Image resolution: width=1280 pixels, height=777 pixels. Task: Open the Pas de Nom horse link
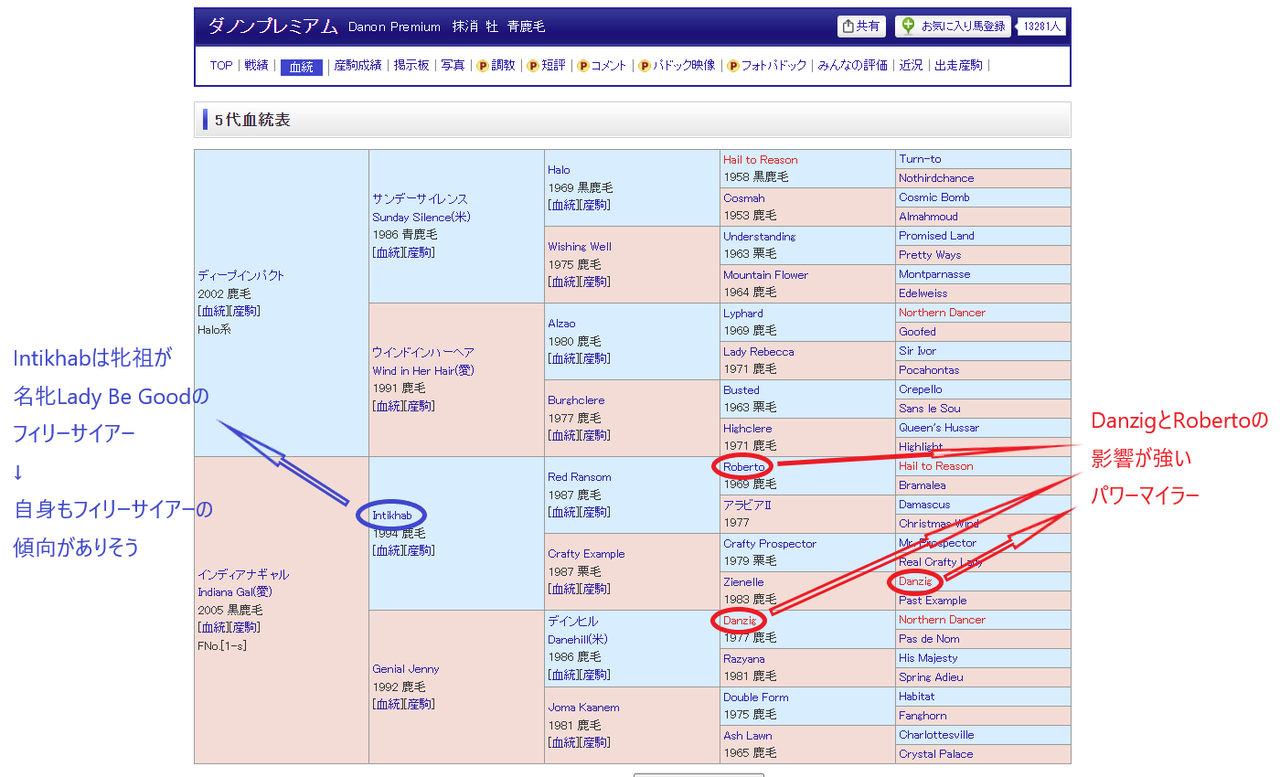point(929,639)
